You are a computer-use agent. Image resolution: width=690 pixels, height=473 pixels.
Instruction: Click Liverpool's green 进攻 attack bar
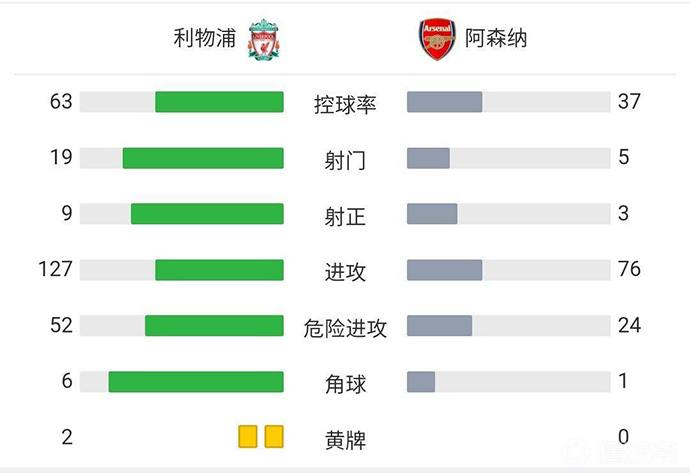[219, 270]
